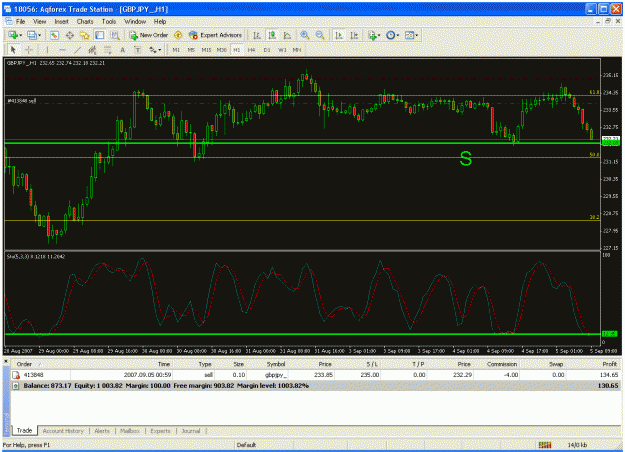Toggle chart auto scroll
The width and height of the screenshot is (625, 452).
(x=339, y=35)
